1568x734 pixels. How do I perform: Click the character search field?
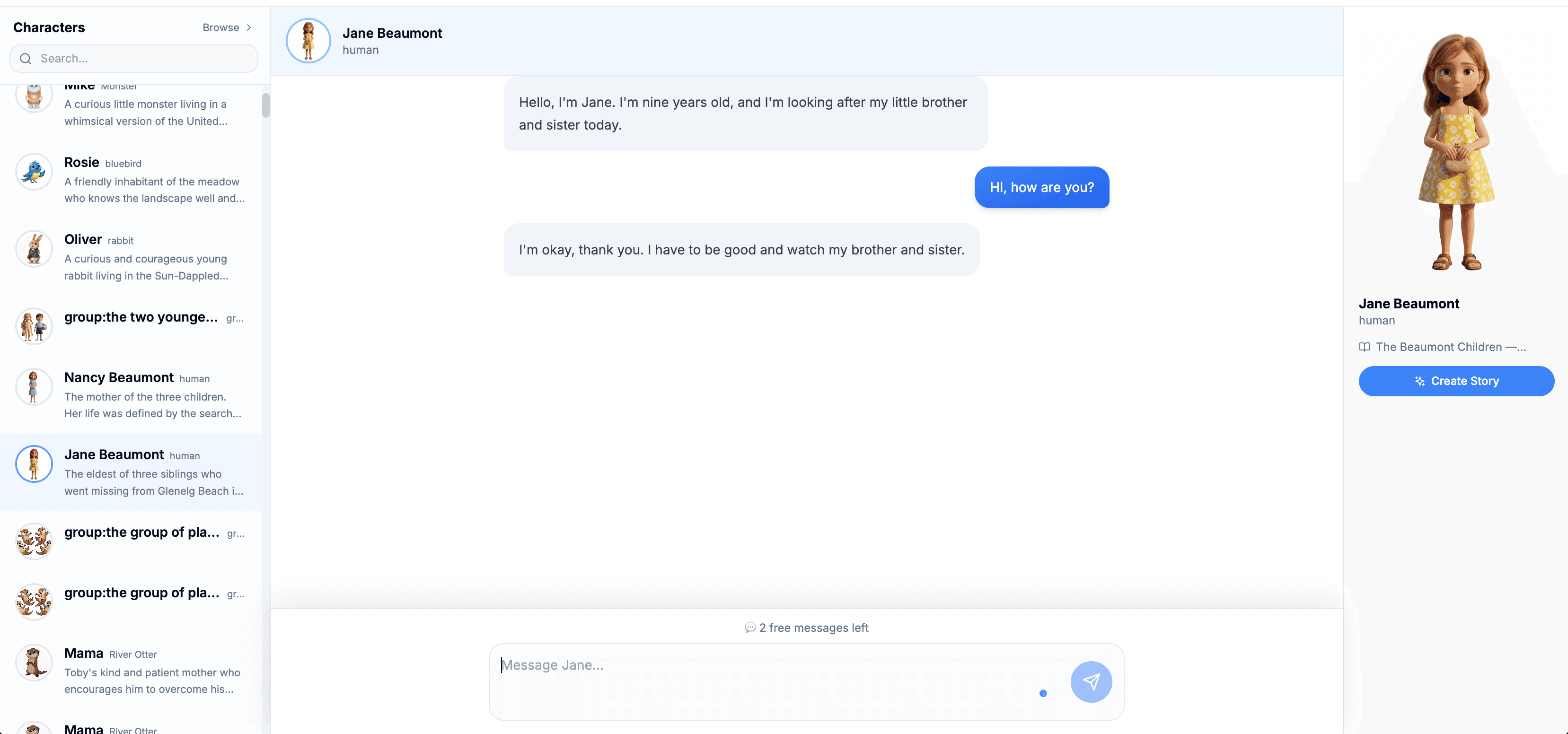click(133, 59)
